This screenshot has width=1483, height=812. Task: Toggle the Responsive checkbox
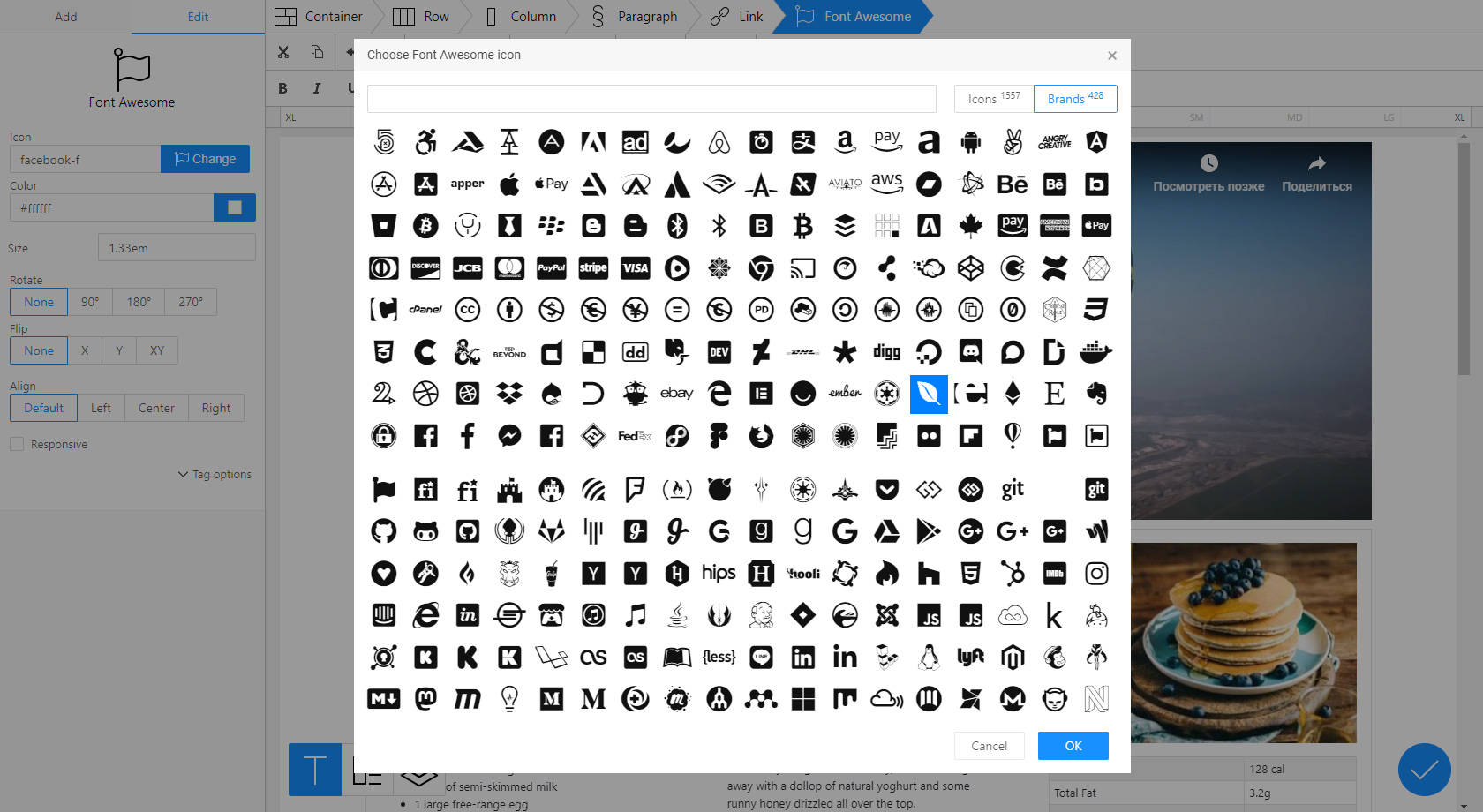click(x=17, y=444)
